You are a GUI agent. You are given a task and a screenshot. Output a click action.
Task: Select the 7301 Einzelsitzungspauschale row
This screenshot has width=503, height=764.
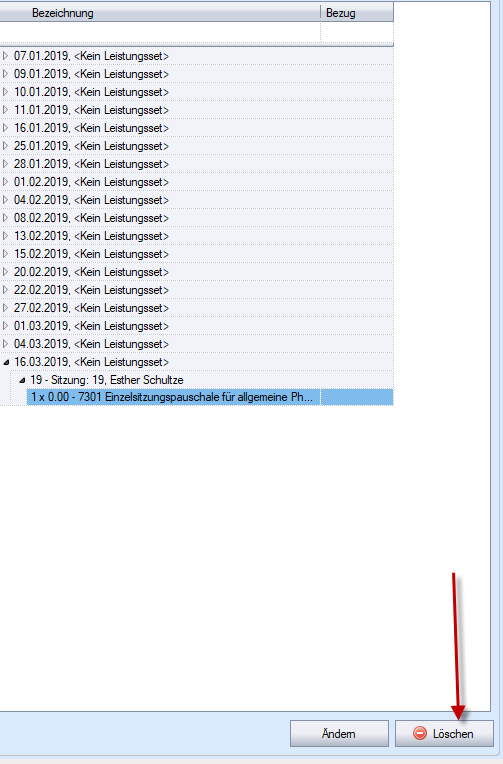210,397
